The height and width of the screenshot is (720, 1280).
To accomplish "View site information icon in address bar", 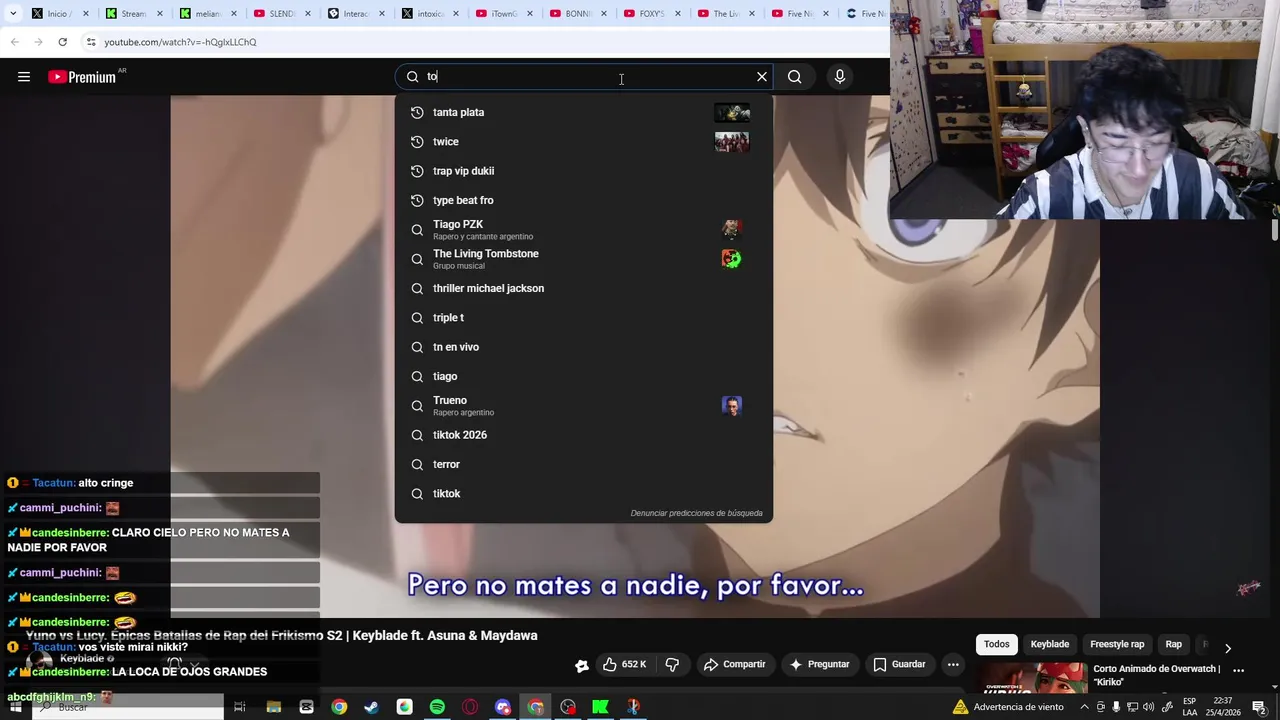I will (x=91, y=42).
